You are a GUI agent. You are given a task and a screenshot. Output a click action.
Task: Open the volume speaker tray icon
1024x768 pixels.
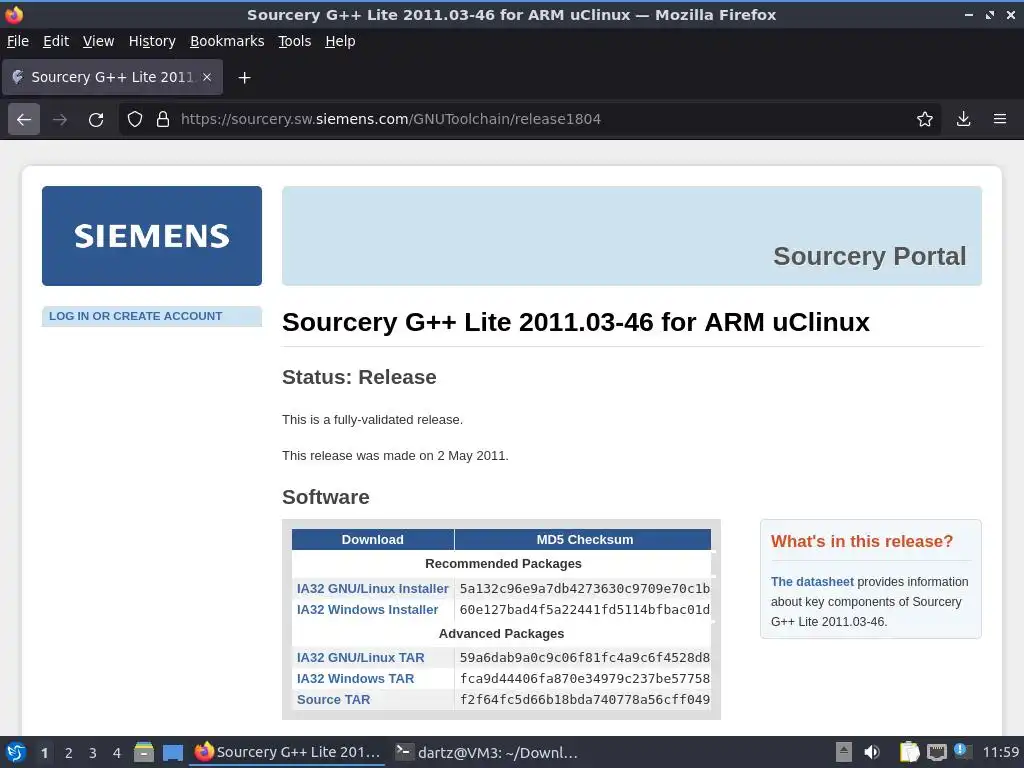coord(872,752)
